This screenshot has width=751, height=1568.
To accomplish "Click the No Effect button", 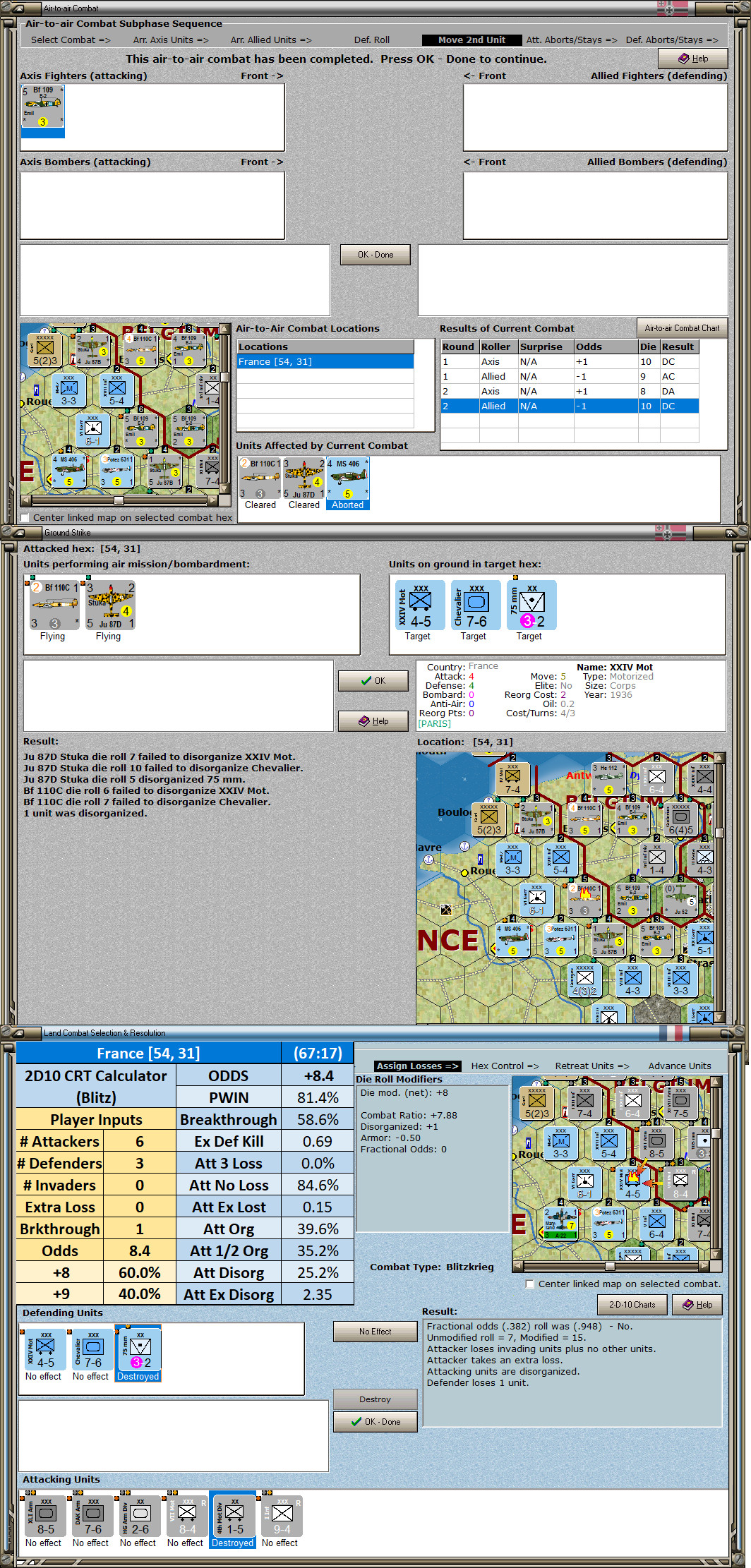I will point(375,1331).
